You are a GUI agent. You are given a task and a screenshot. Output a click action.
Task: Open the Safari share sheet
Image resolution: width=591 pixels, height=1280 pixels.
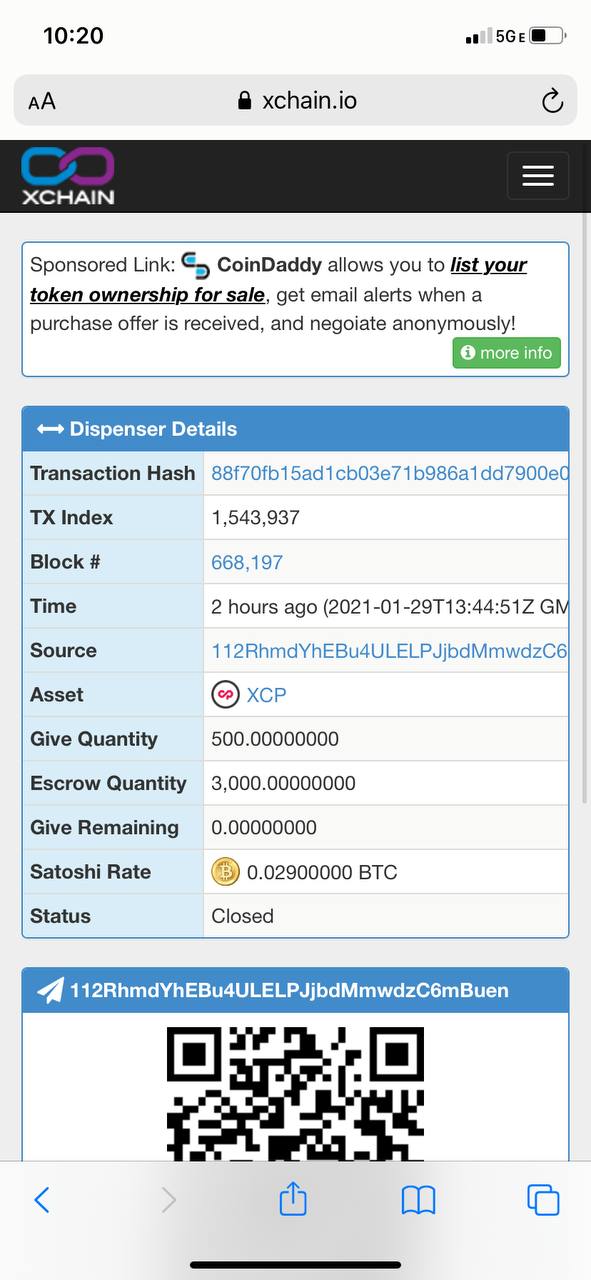(293, 1197)
